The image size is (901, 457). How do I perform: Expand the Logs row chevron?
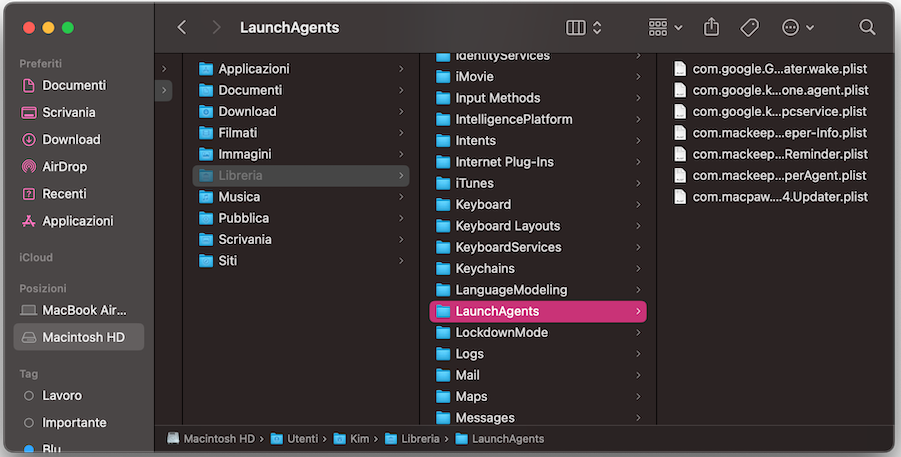pos(638,354)
